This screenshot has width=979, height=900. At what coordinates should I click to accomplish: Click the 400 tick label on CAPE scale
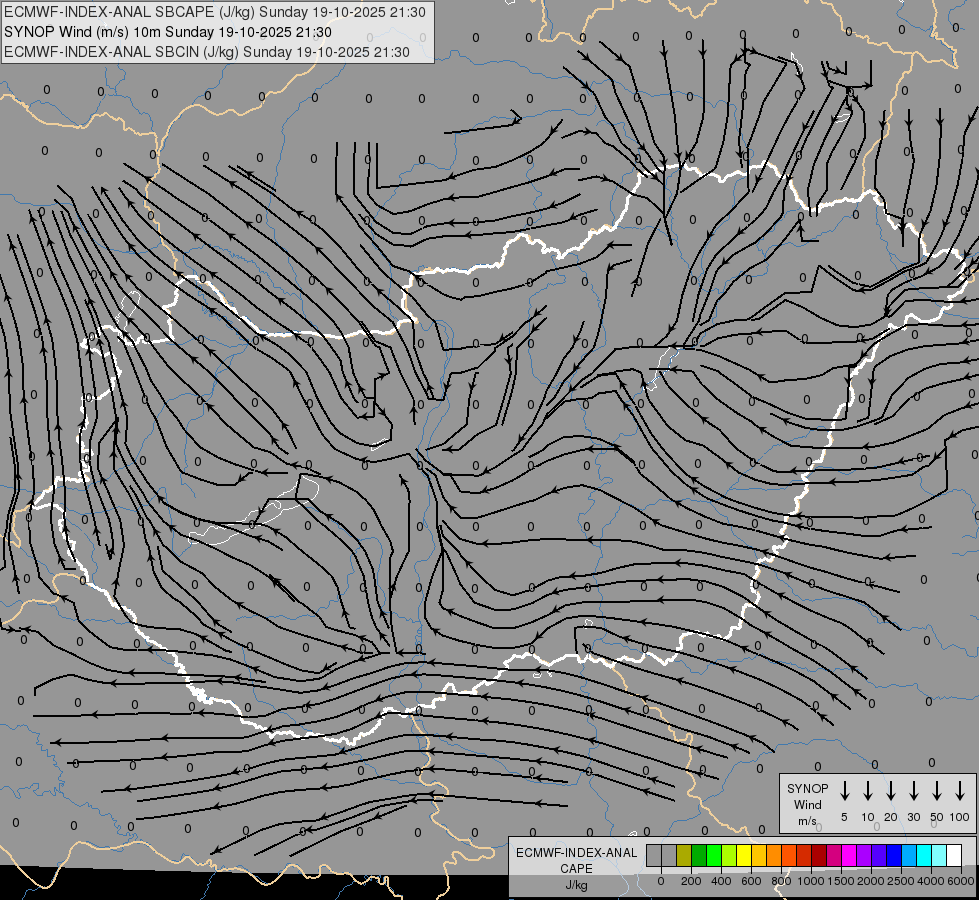tap(721, 881)
